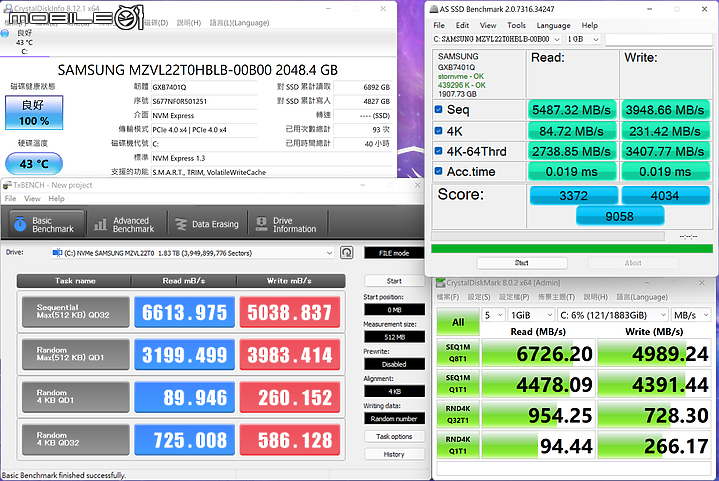Image resolution: width=719 pixels, height=481 pixels.
Task: Click the Drive Information disk icon
Action: pyautogui.click(x=261, y=224)
